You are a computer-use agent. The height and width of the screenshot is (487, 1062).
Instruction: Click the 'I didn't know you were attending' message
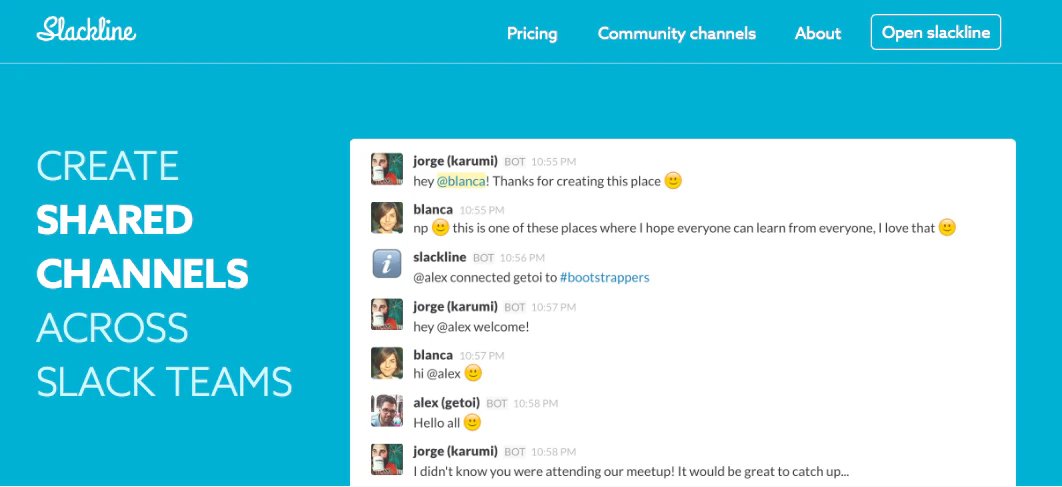coord(631,471)
